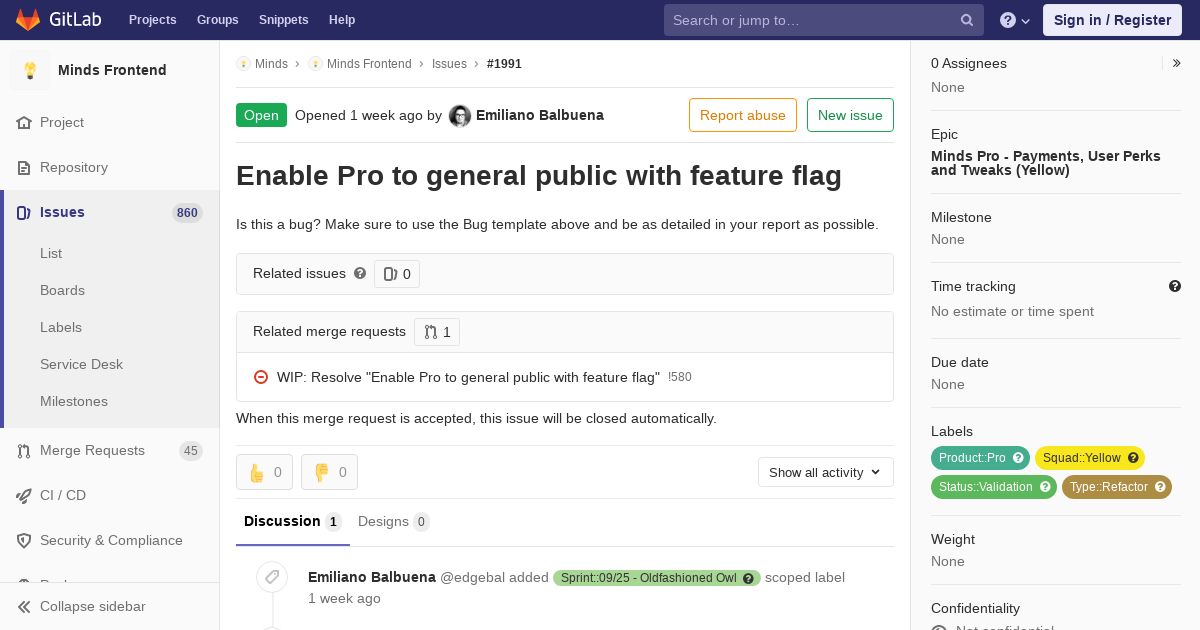Click the Issues icon in sidebar
1200x630 pixels.
pos(24,212)
